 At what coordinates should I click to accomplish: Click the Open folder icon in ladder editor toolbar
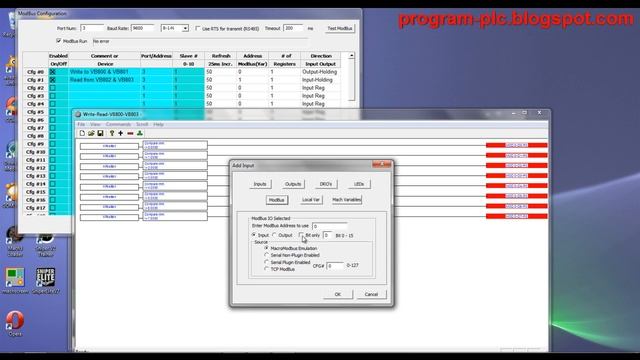(91, 133)
